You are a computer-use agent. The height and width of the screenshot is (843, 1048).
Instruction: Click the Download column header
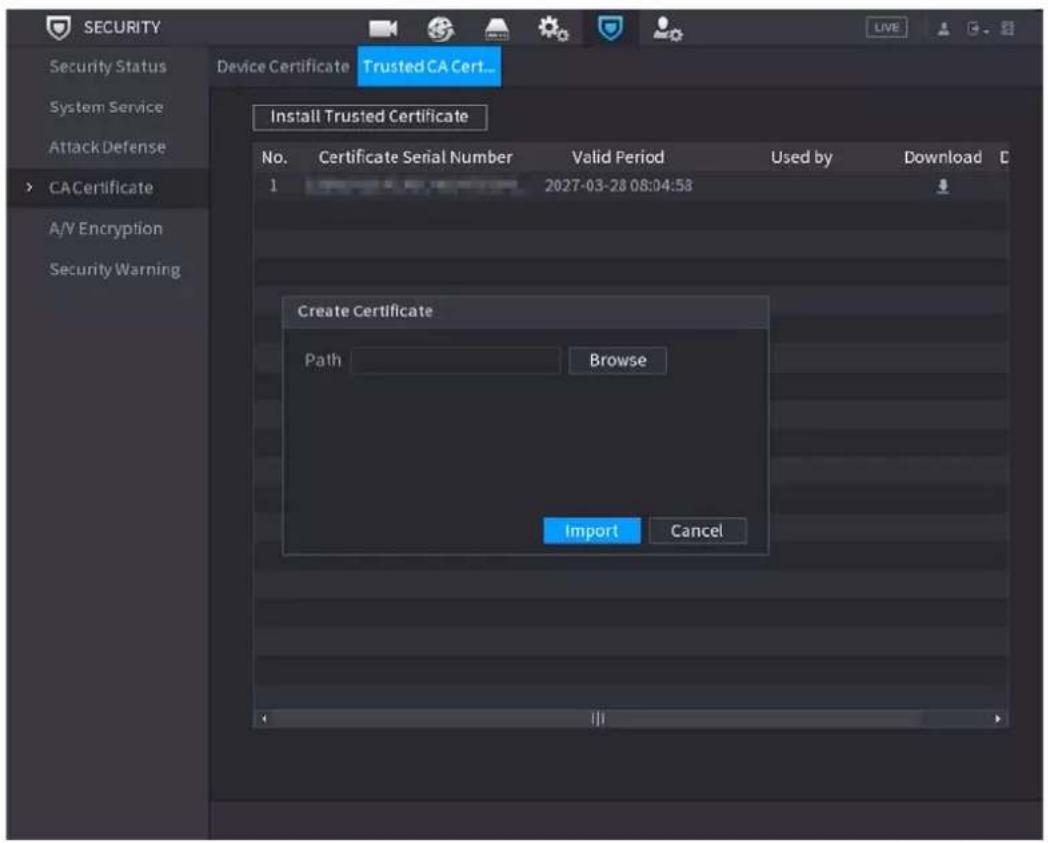[942, 157]
